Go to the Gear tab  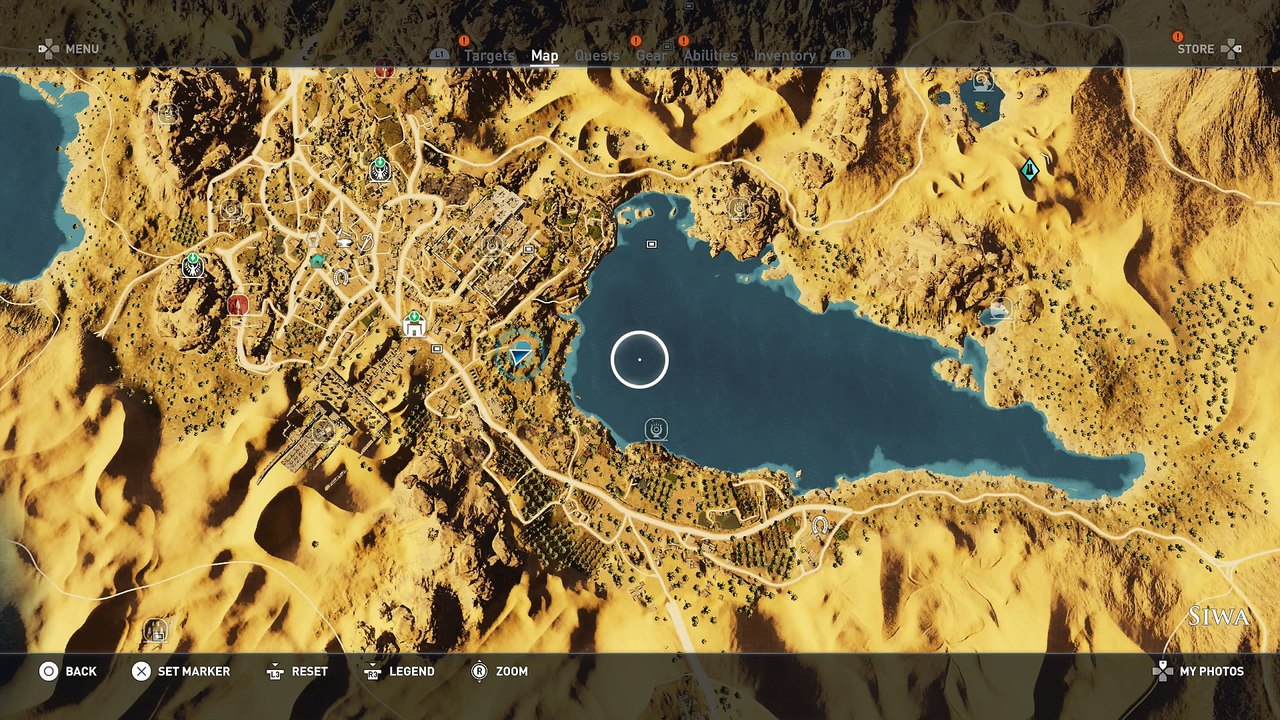tap(651, 56)
